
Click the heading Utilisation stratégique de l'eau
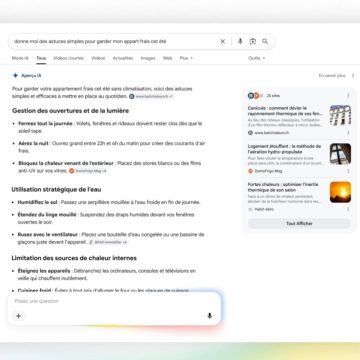56,189
